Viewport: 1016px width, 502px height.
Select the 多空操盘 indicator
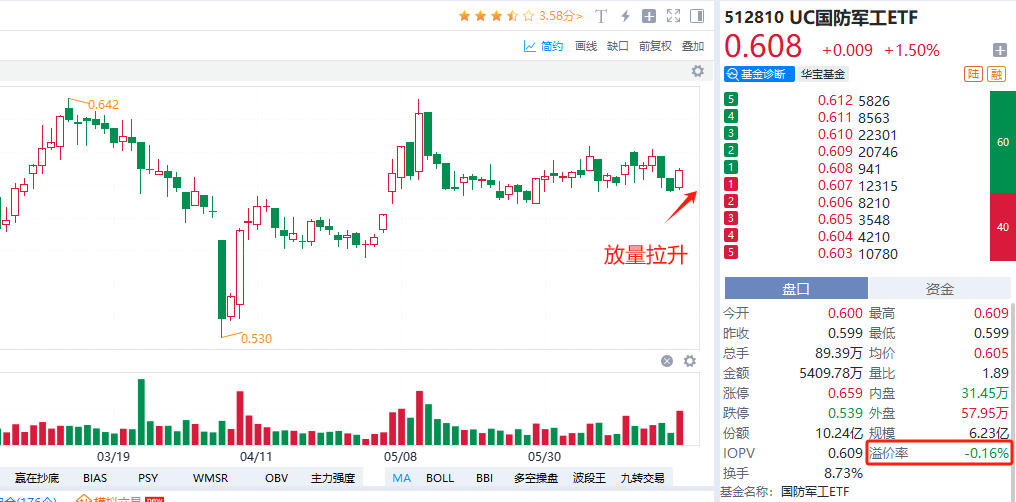tap(536, 479)
